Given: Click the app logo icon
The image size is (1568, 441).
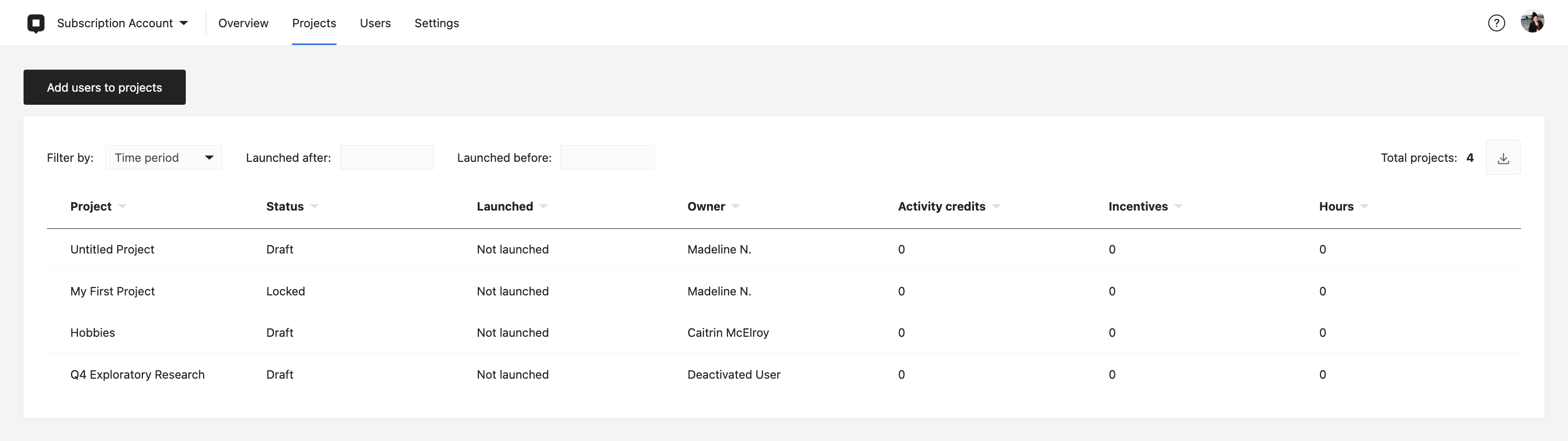Looking at the screenshot, I should click(x=36, y=23).
